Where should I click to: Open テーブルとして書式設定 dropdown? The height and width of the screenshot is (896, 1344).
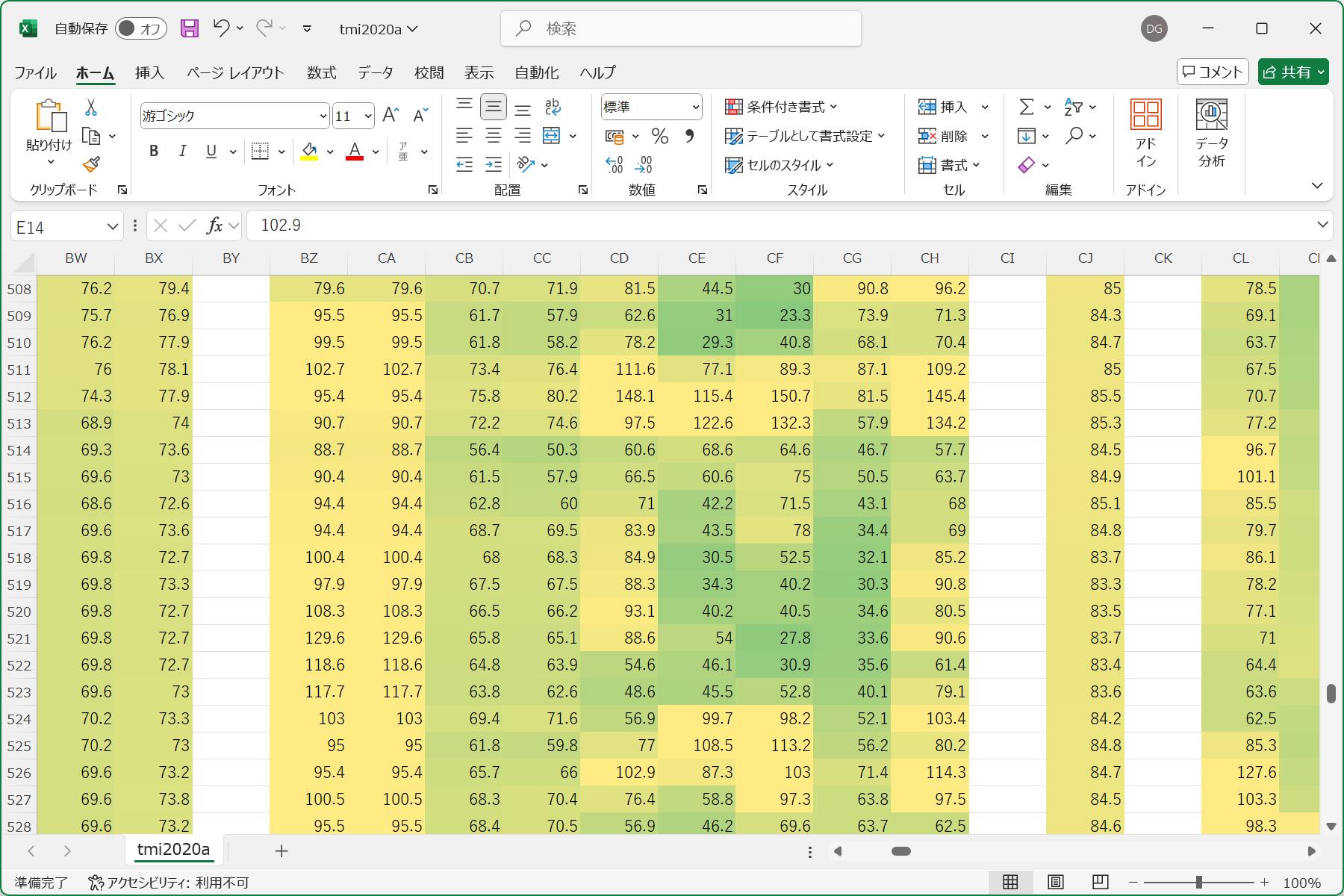805,136
